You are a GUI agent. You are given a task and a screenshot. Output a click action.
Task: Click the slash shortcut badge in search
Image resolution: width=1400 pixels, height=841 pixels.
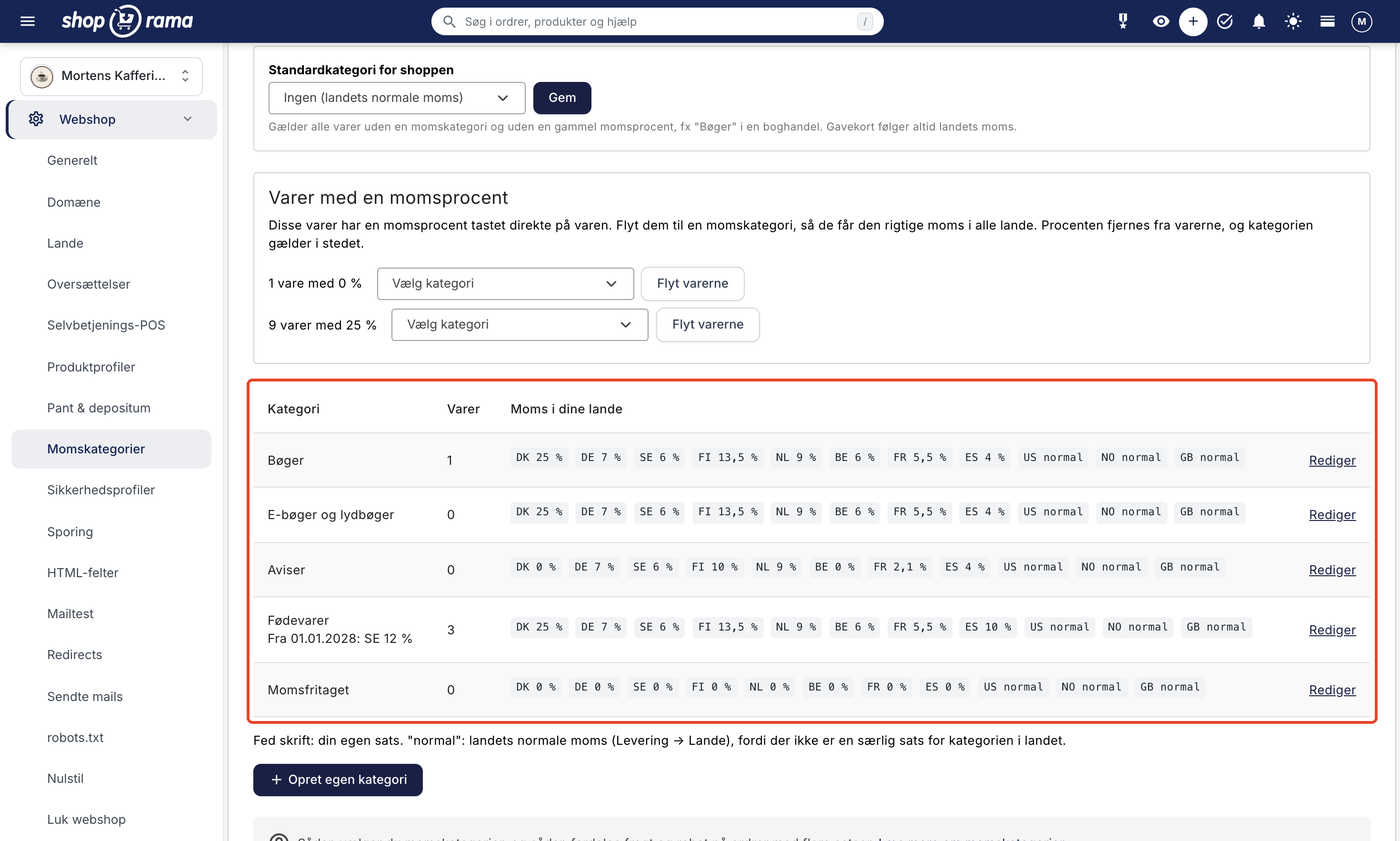point(864,21)
